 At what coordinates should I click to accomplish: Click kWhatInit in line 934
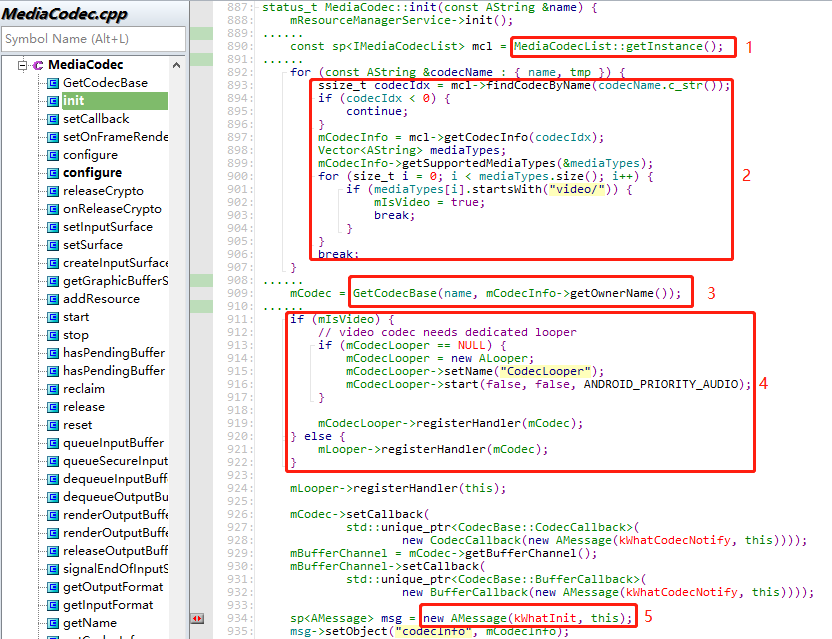(x=545, y=618)
